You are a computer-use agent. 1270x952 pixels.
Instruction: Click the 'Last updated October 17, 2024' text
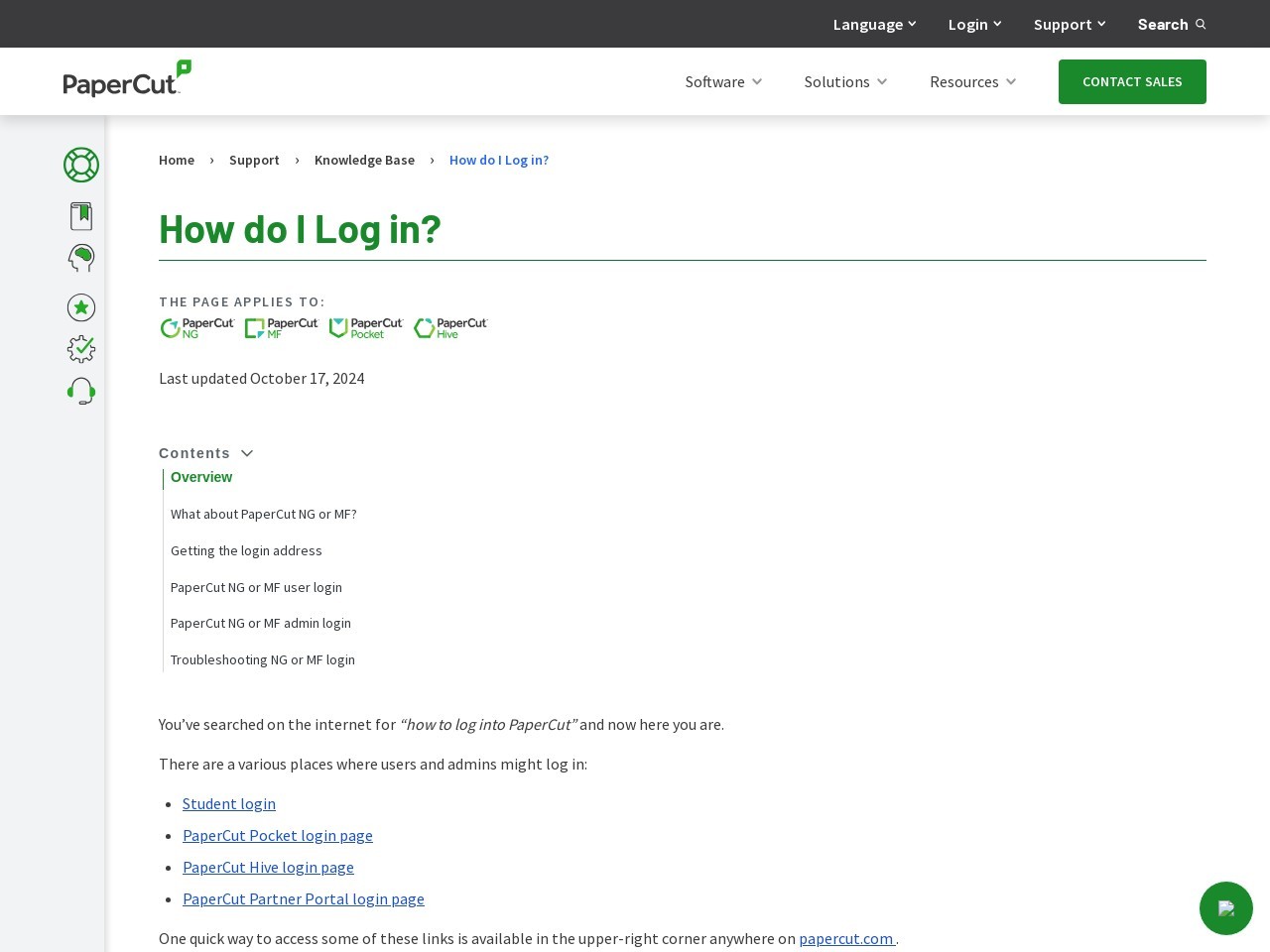coord(261,378)
